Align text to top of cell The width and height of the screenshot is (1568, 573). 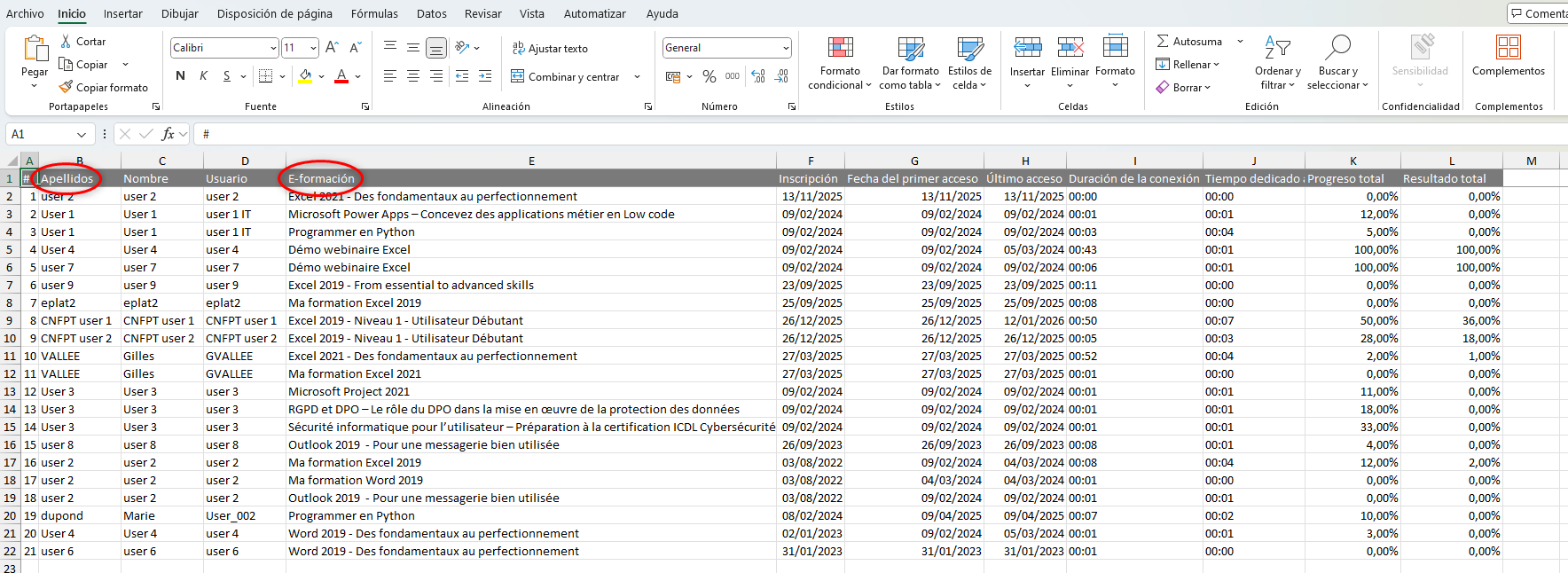pyautogui.click(x=390, y=47)
